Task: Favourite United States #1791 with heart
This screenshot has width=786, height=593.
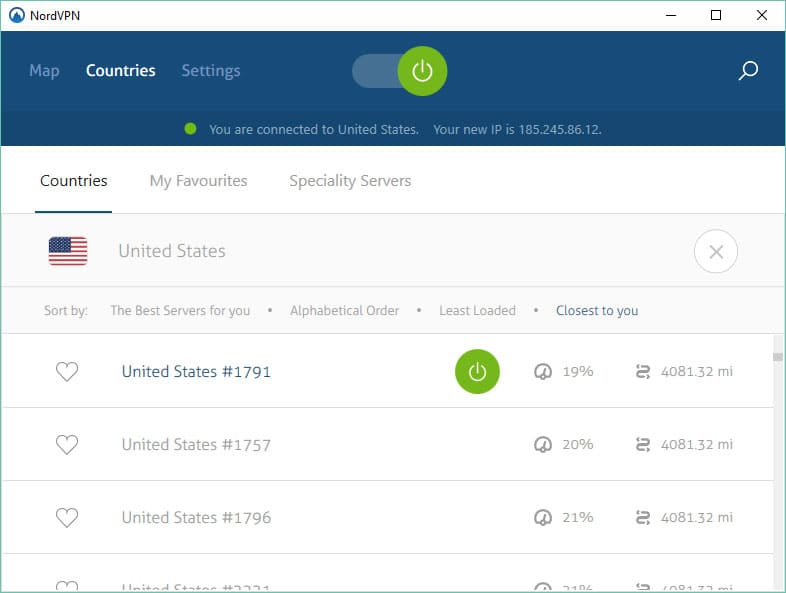Action: click(x=67, y=371)
